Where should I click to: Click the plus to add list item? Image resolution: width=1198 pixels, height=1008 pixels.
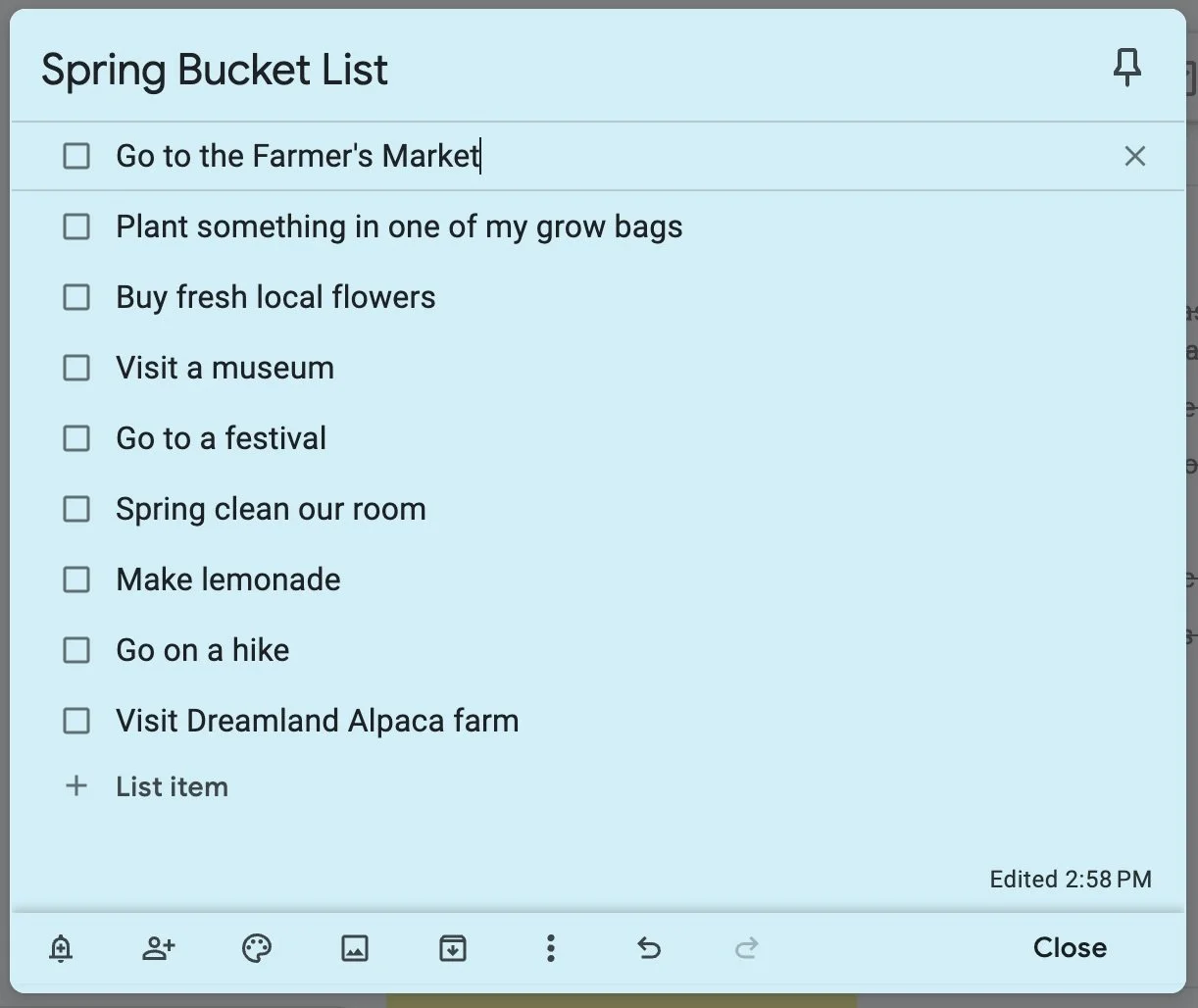[x=76, y=786]
